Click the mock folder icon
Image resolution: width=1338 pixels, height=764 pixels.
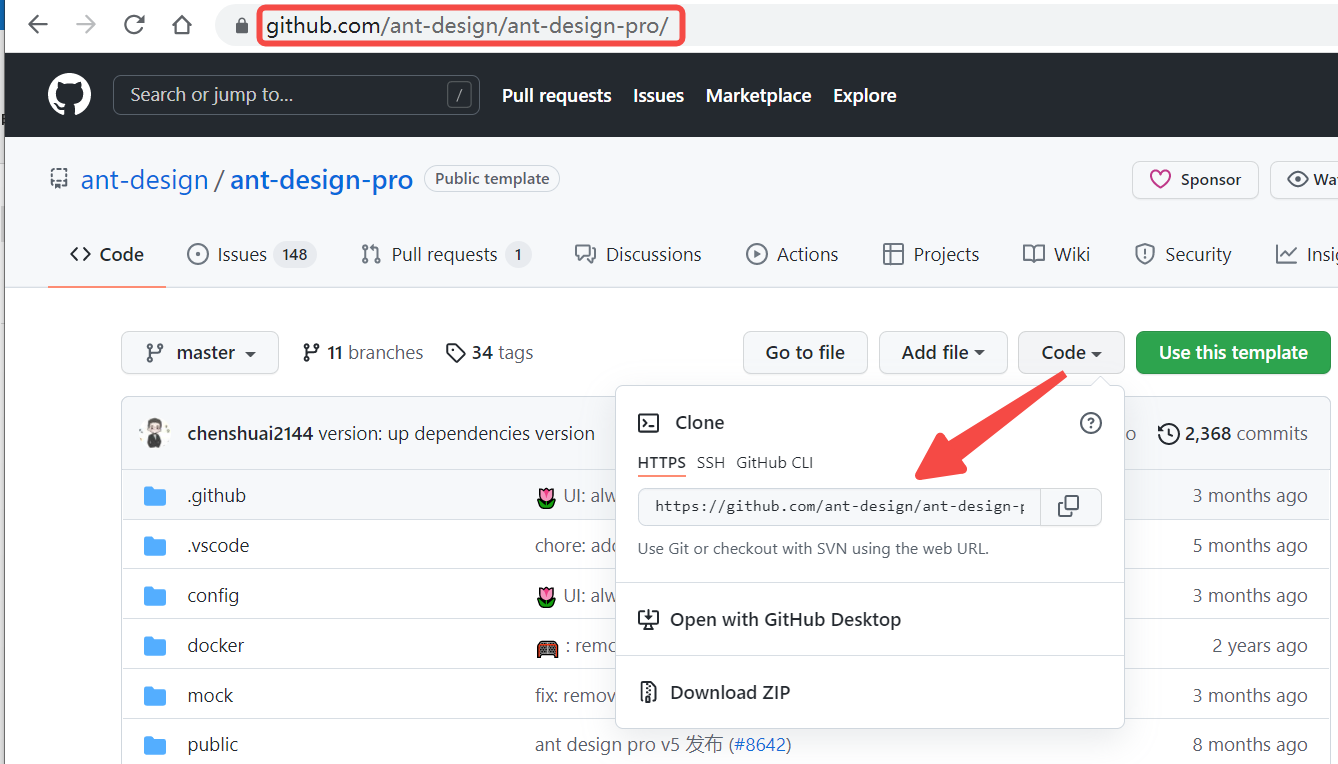(155, 696)
